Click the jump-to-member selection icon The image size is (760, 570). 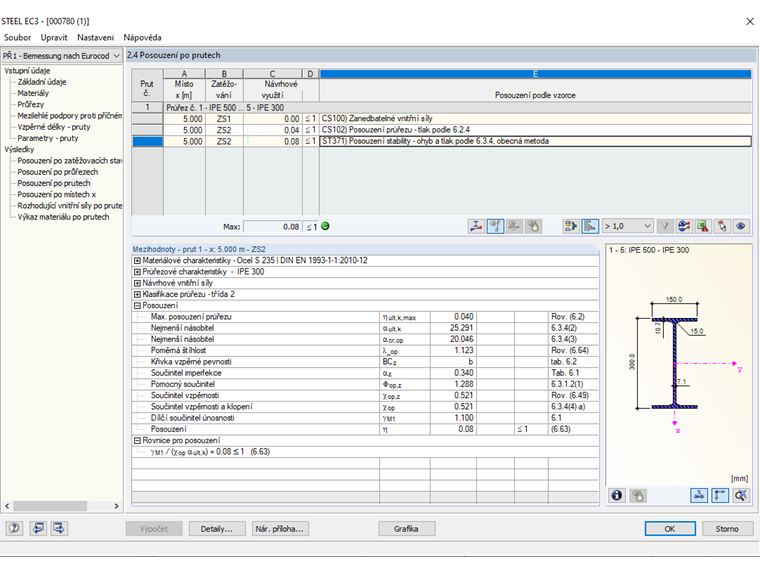(571, 226)
